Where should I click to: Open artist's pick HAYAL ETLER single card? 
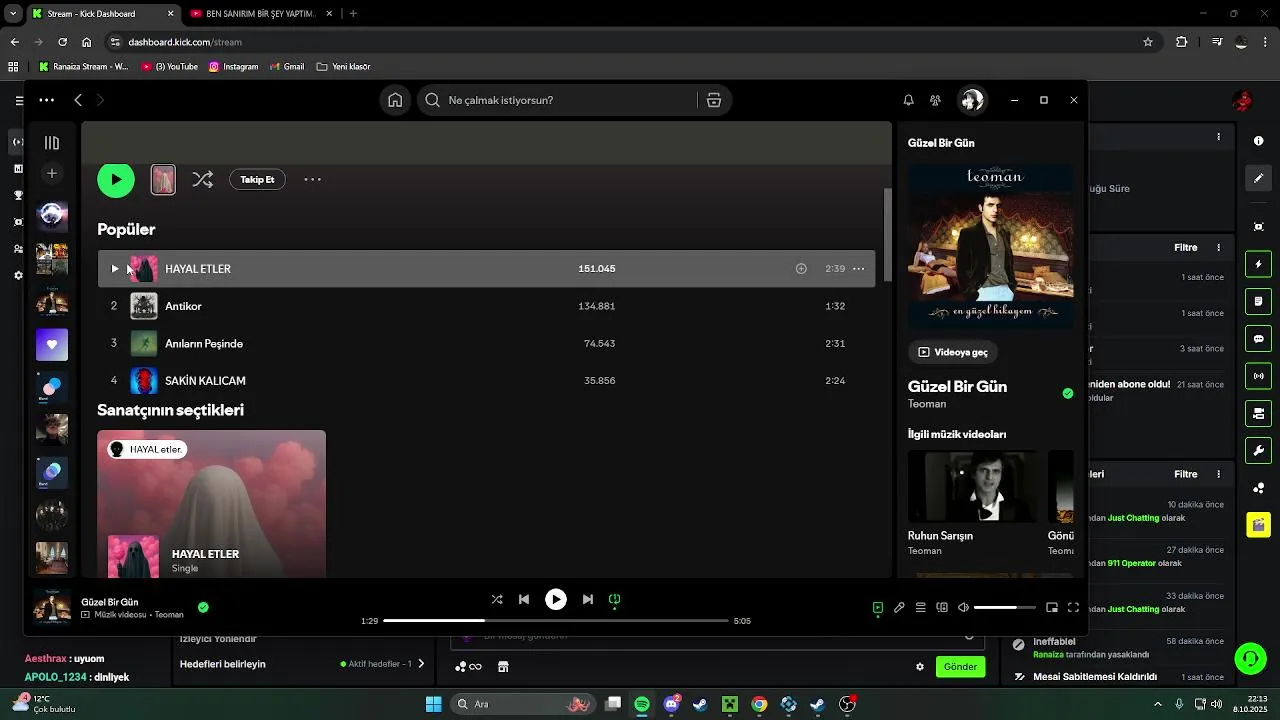click(211, 504)
